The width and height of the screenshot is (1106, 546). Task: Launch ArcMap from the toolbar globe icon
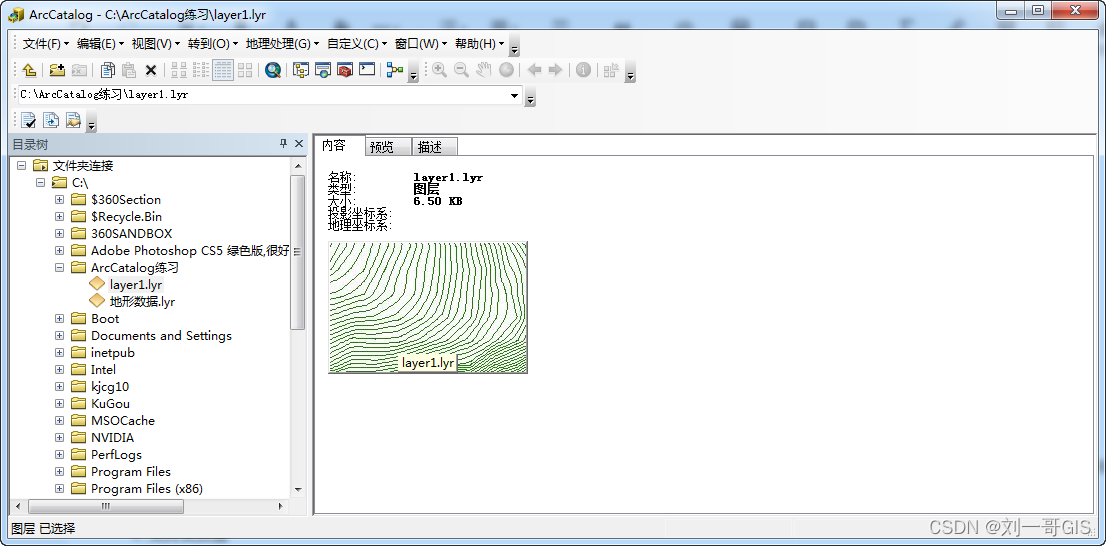(273, 70)
